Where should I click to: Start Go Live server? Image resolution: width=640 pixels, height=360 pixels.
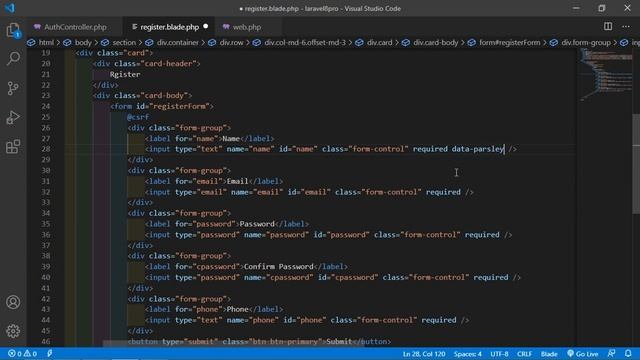click(x=583, y=353)
